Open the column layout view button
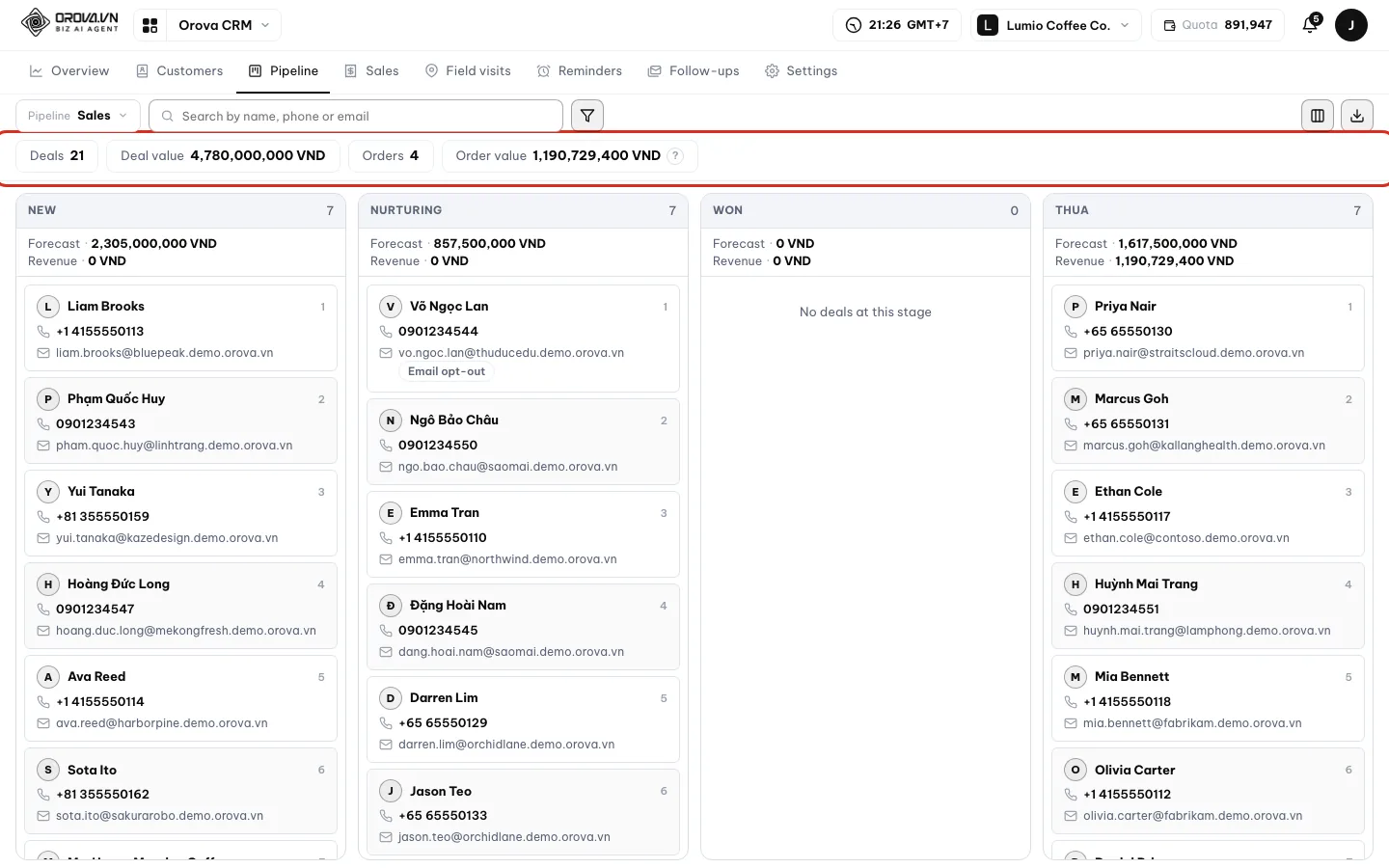 pos(1318,116)
